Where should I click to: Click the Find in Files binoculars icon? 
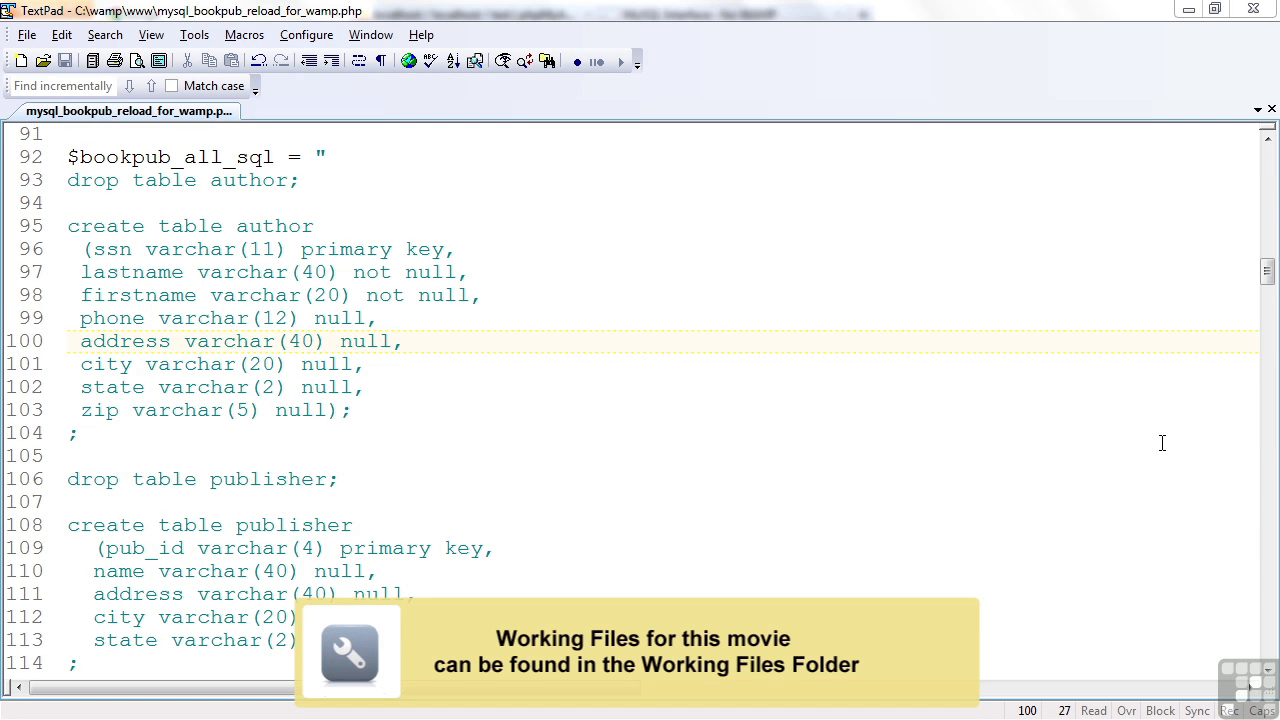point(547,61)
